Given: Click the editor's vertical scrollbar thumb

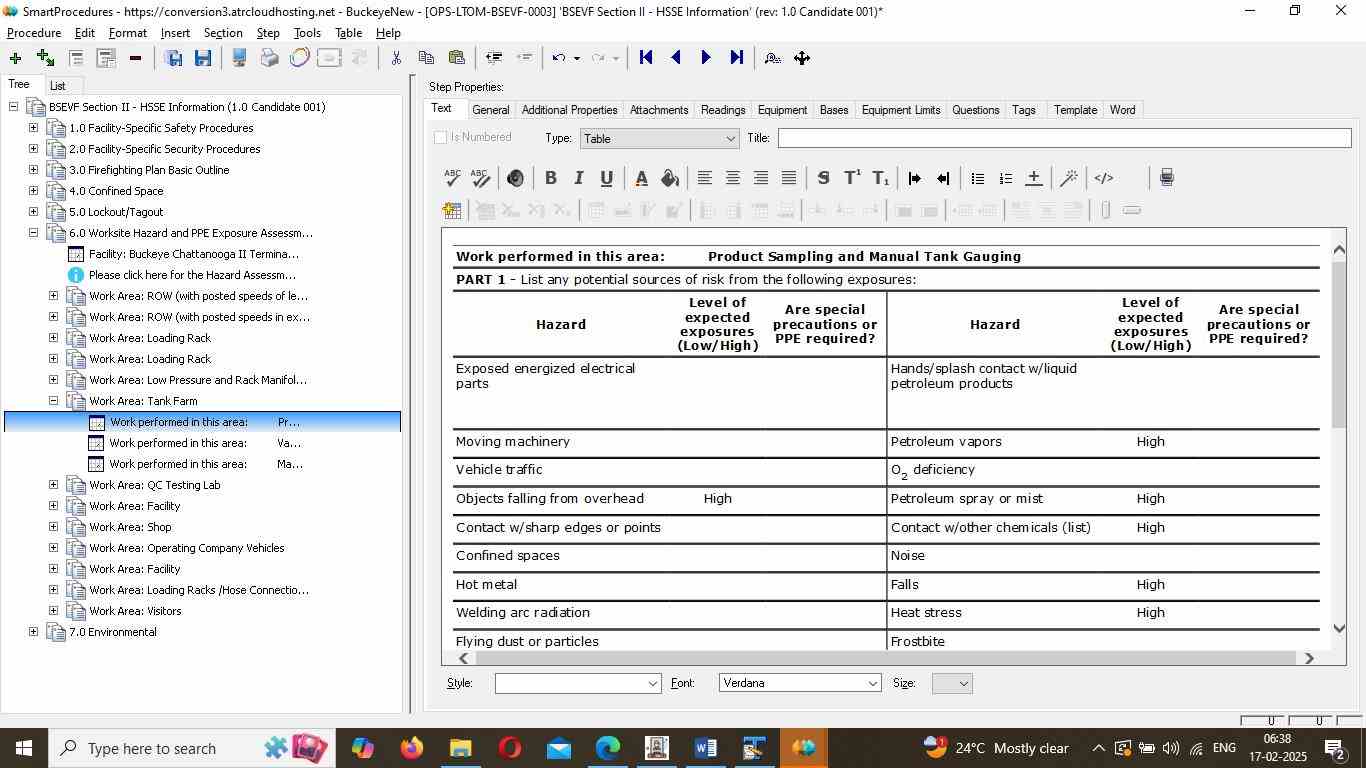Looking at the screenshot, I should (x=1339, y=345).
